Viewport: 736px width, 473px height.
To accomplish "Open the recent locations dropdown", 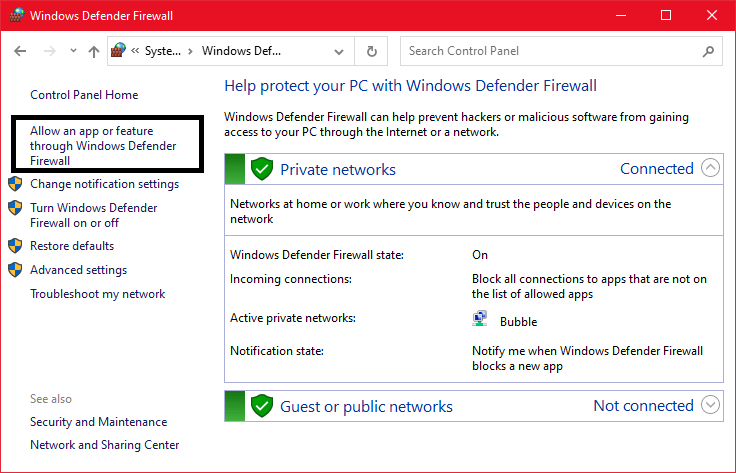I will tap(71, 51).
